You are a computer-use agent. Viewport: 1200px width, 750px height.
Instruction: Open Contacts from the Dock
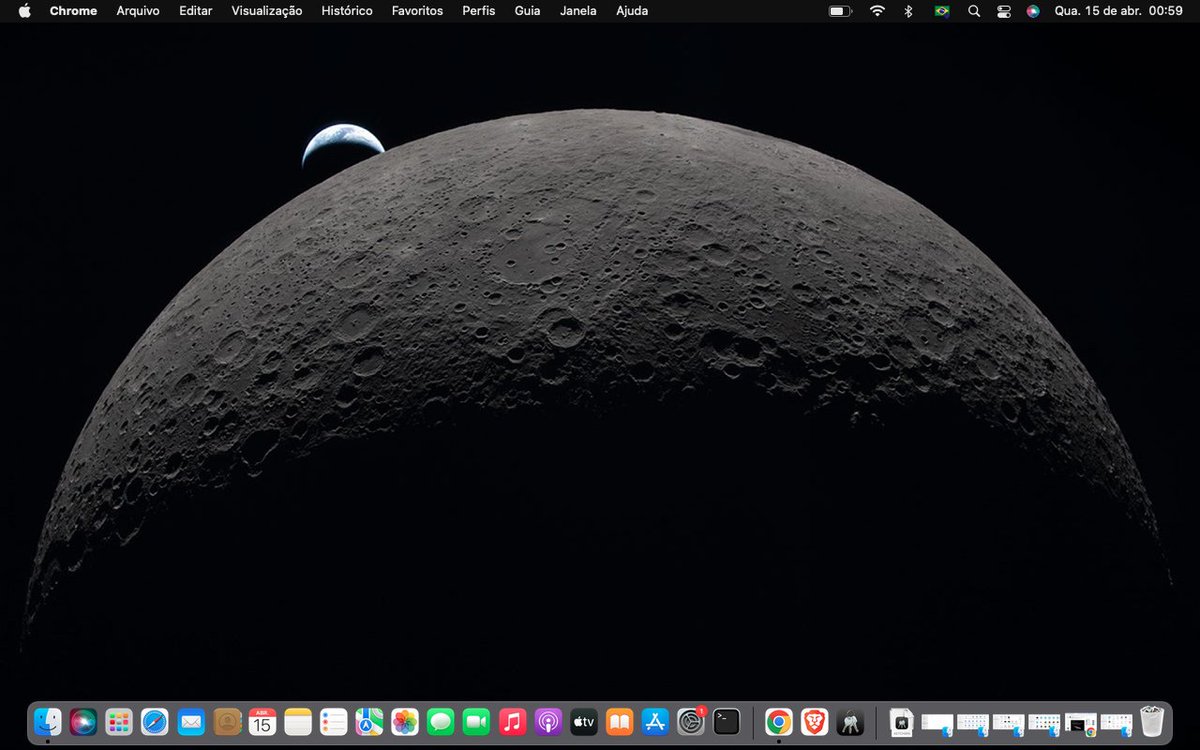[x=227, y=721]
